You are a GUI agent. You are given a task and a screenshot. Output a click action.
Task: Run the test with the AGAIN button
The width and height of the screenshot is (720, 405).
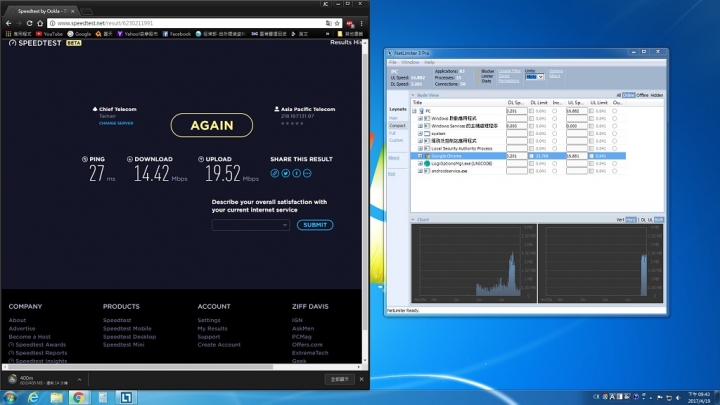(212, 125)
